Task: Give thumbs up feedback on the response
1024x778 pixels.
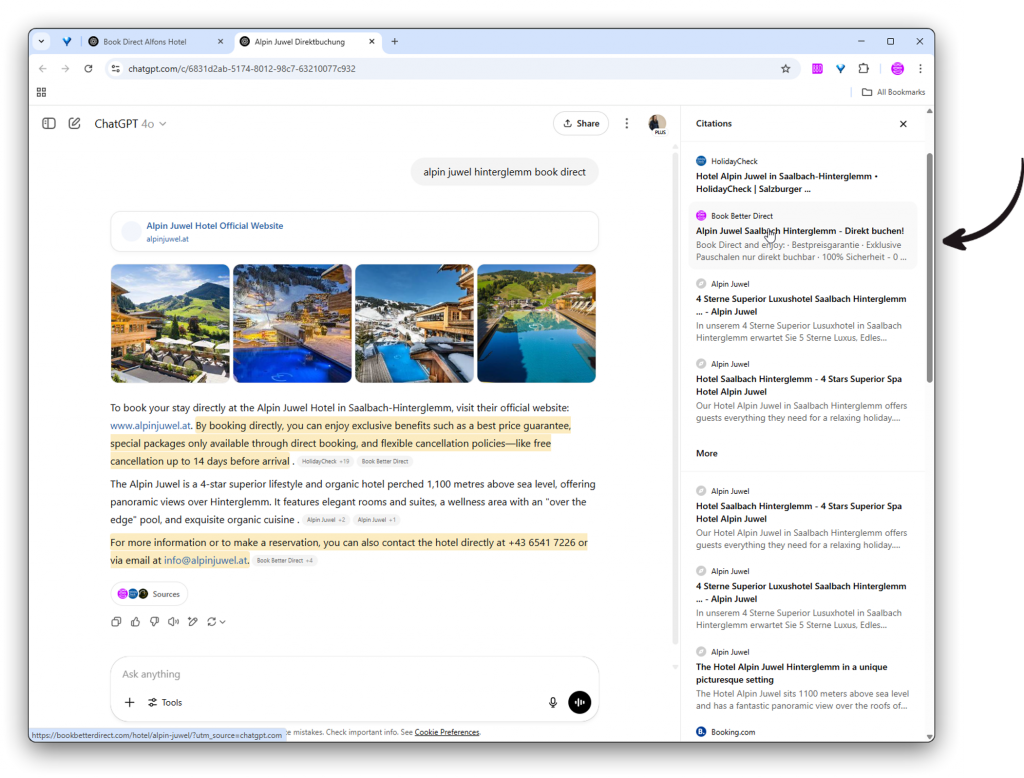Action: point(135,621)
